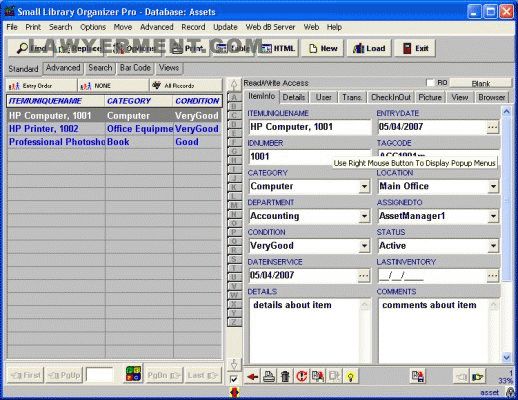Click the IDNUMBER input field
518x400 pixels.
(x=310, y=156)
